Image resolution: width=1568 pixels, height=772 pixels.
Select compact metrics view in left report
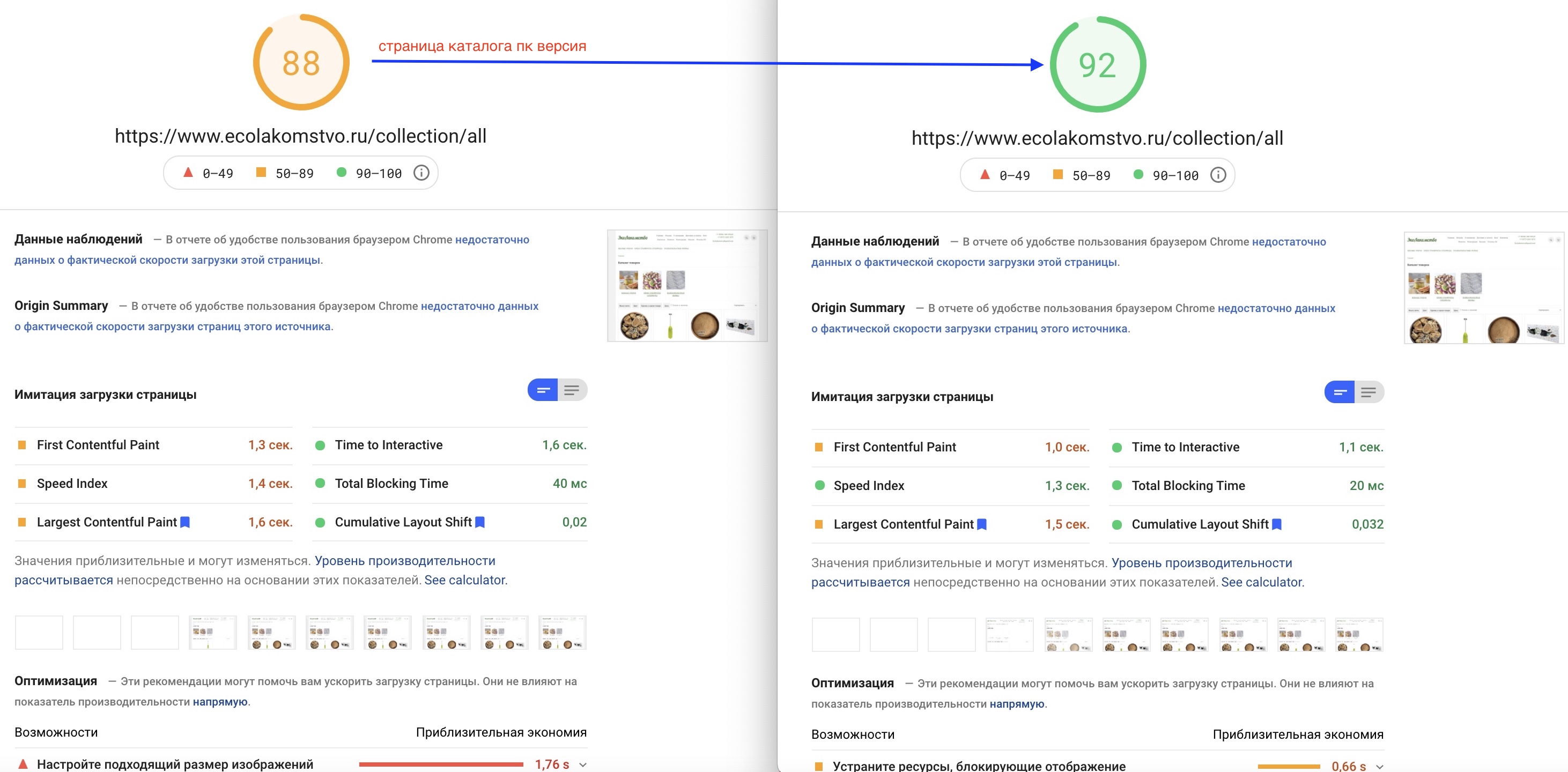tap(543, 390)
